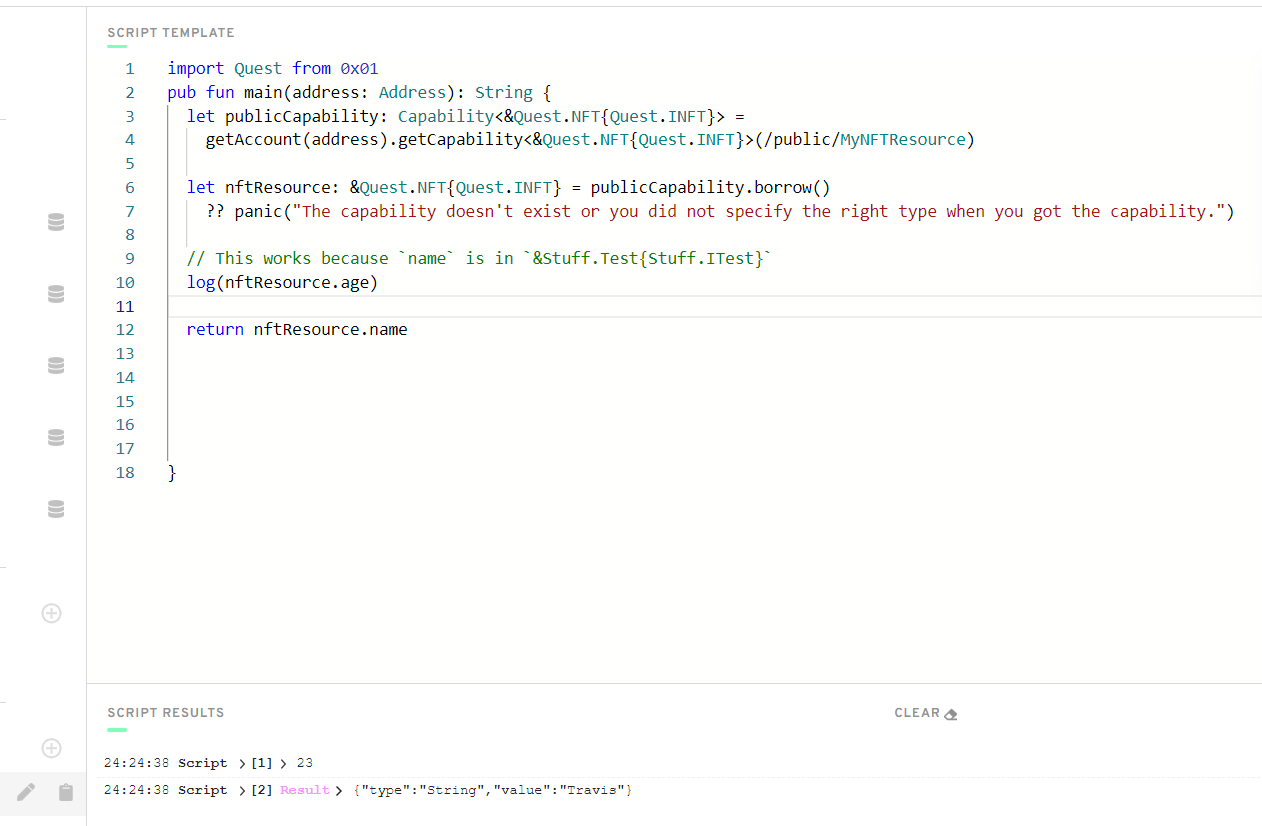Viewport: 1262px width, 826px height.
Task: Click the pencil edit icon
Action: (x=27, y=792)
